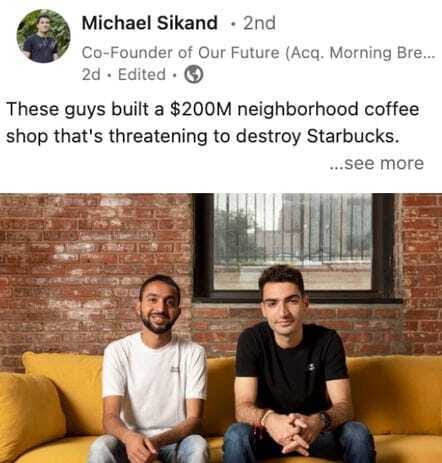Open the post photo of two founders
442x463 pixels.
(221, 328)
